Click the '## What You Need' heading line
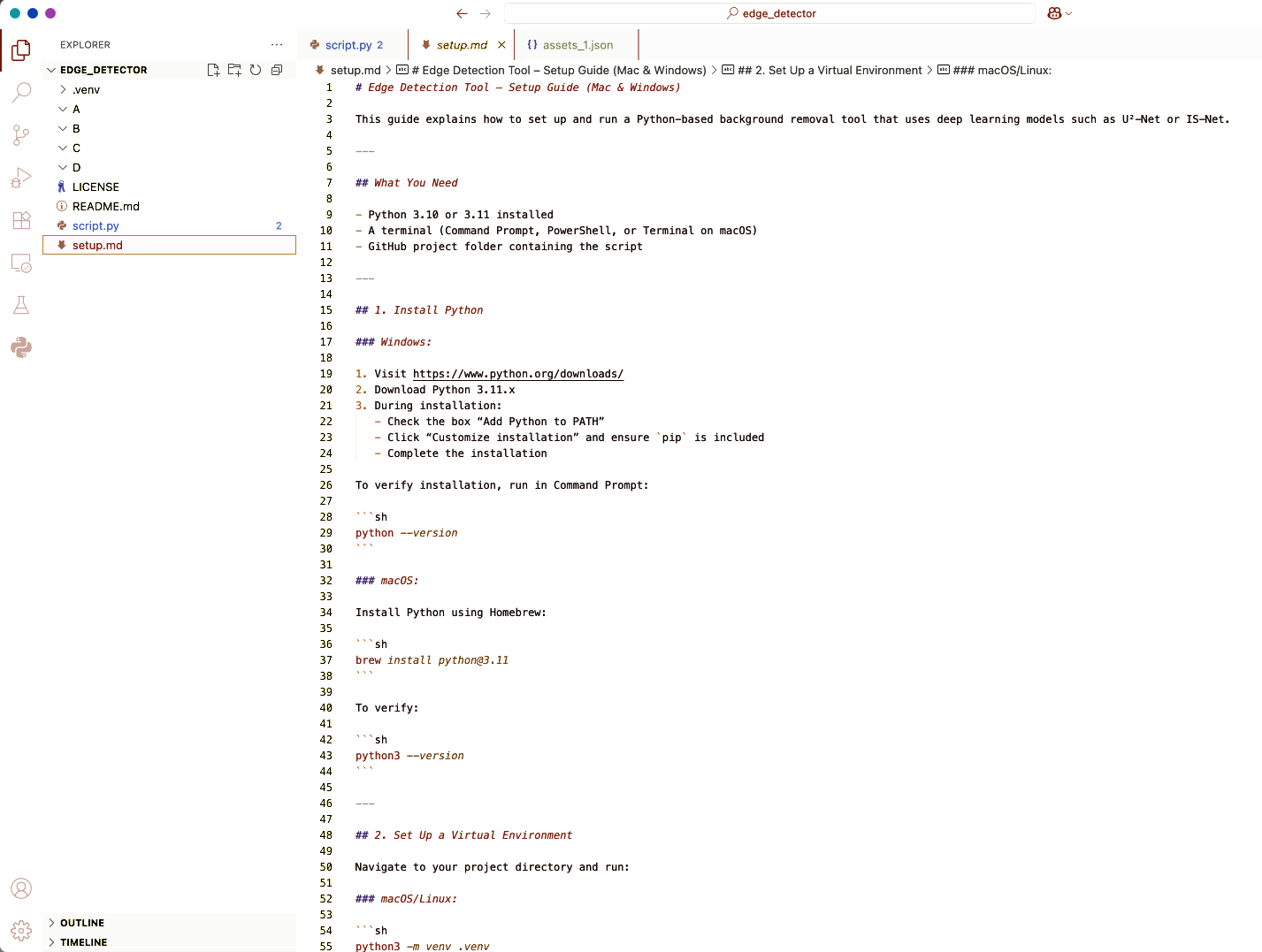This screenshot has width=1262, height=952. (407, 183)
